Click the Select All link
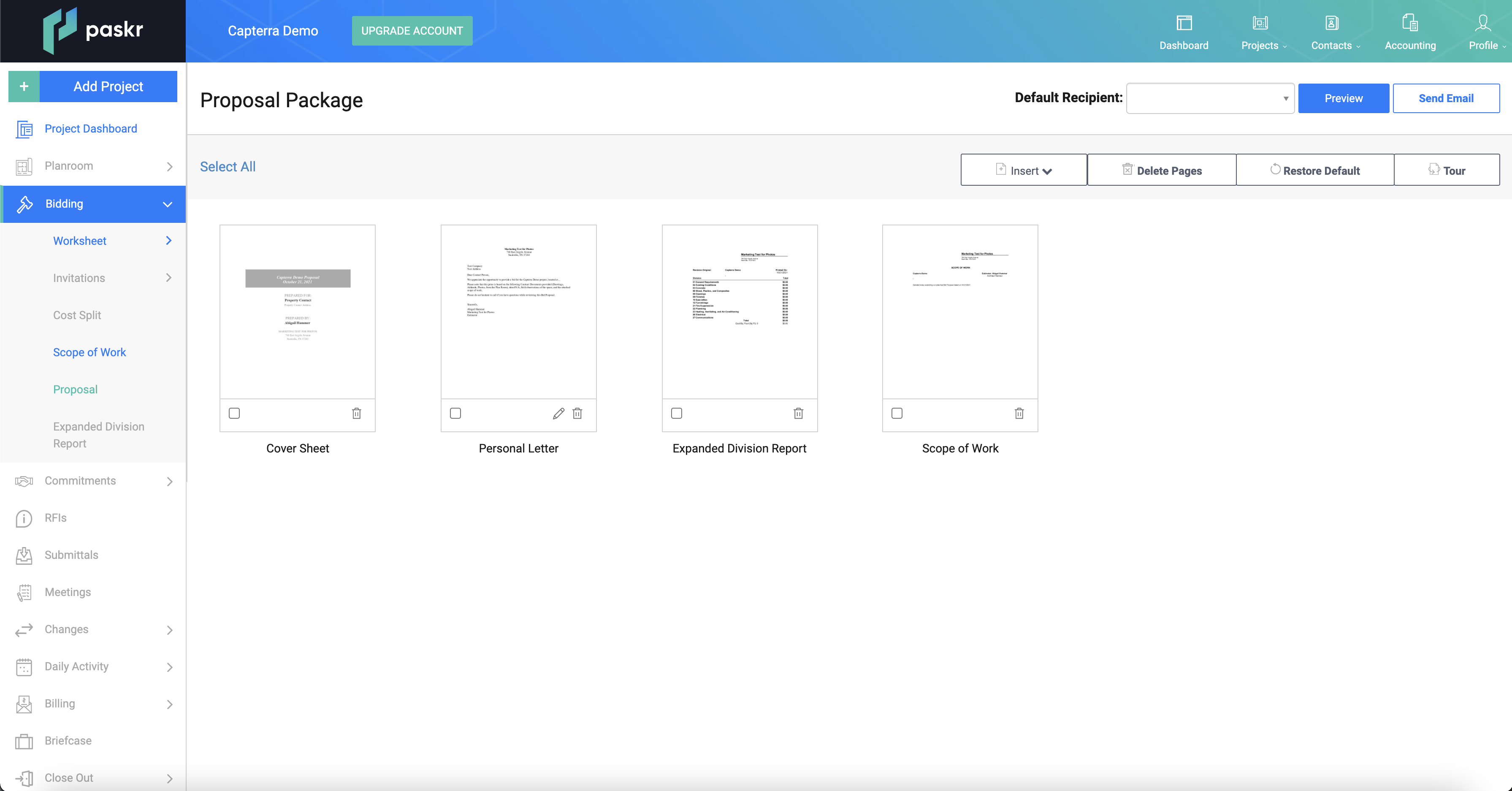The height and width of the screenshot is (791, 1512). pyautogui.click(x=228, y=167)
